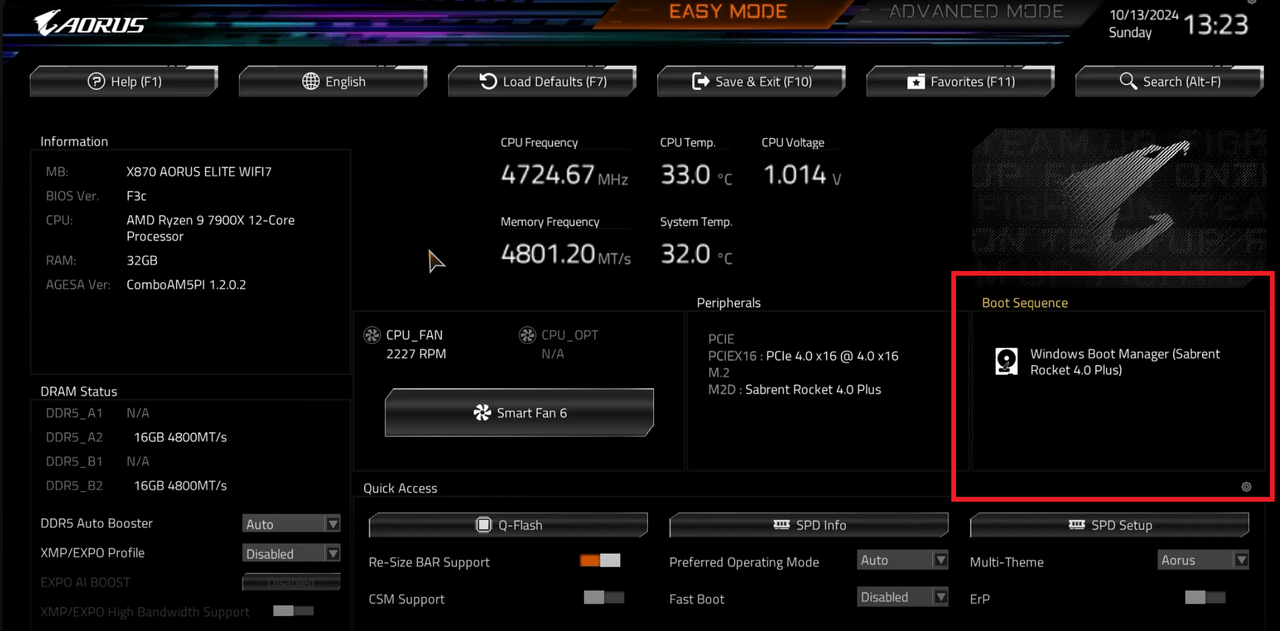This screenshot has width=1280, height=631.
Task: Click the 10/13/2024 date
Action: pos(1144,16)
